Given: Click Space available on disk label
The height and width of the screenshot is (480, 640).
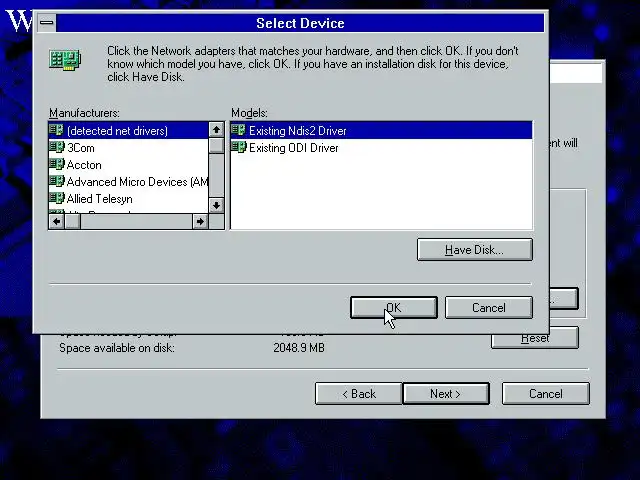Looking at the screenshot, I should click(x=117, y=348).
